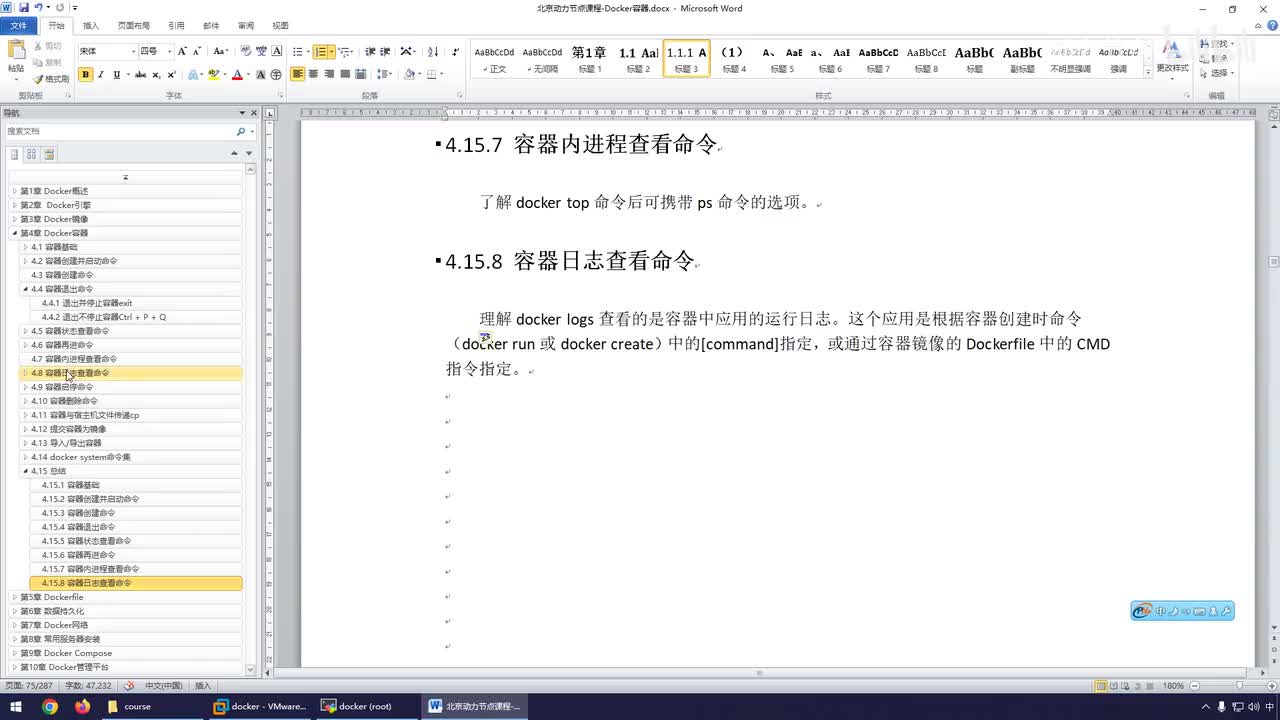Screen dimensions: 1280x720
Task: Click the Strikethrough (abc) icon
Action: tap(140, 75)
